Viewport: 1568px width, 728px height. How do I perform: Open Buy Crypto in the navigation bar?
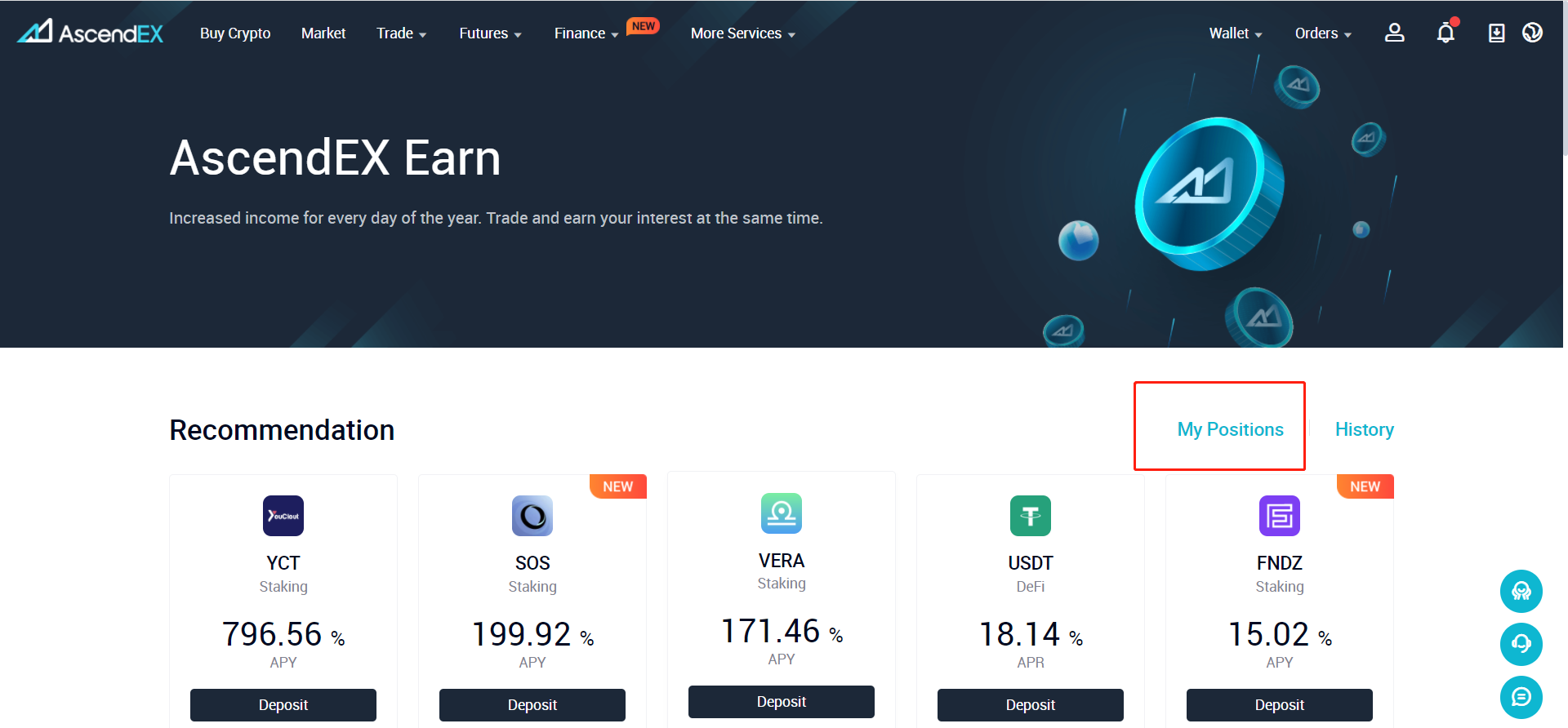235,33
